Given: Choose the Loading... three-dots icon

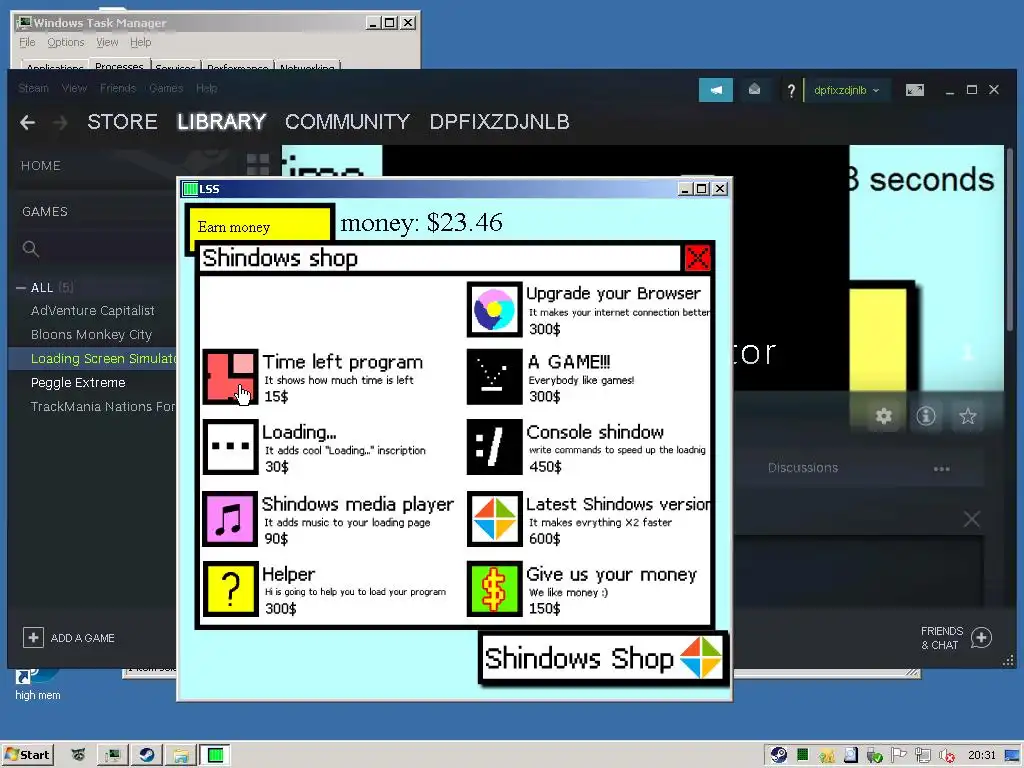Looking at the screenshot, I should point(230,447).
